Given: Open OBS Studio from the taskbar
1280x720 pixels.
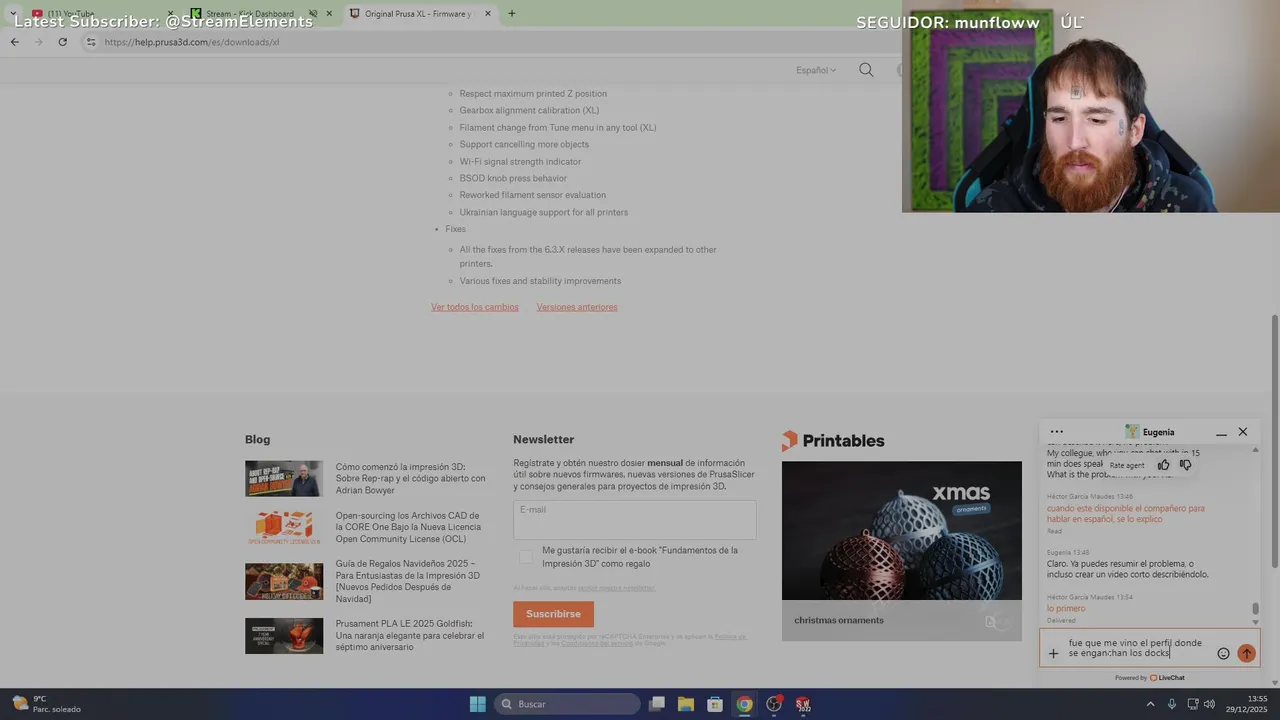Looking at the screenshot, I should pos(773,704).
